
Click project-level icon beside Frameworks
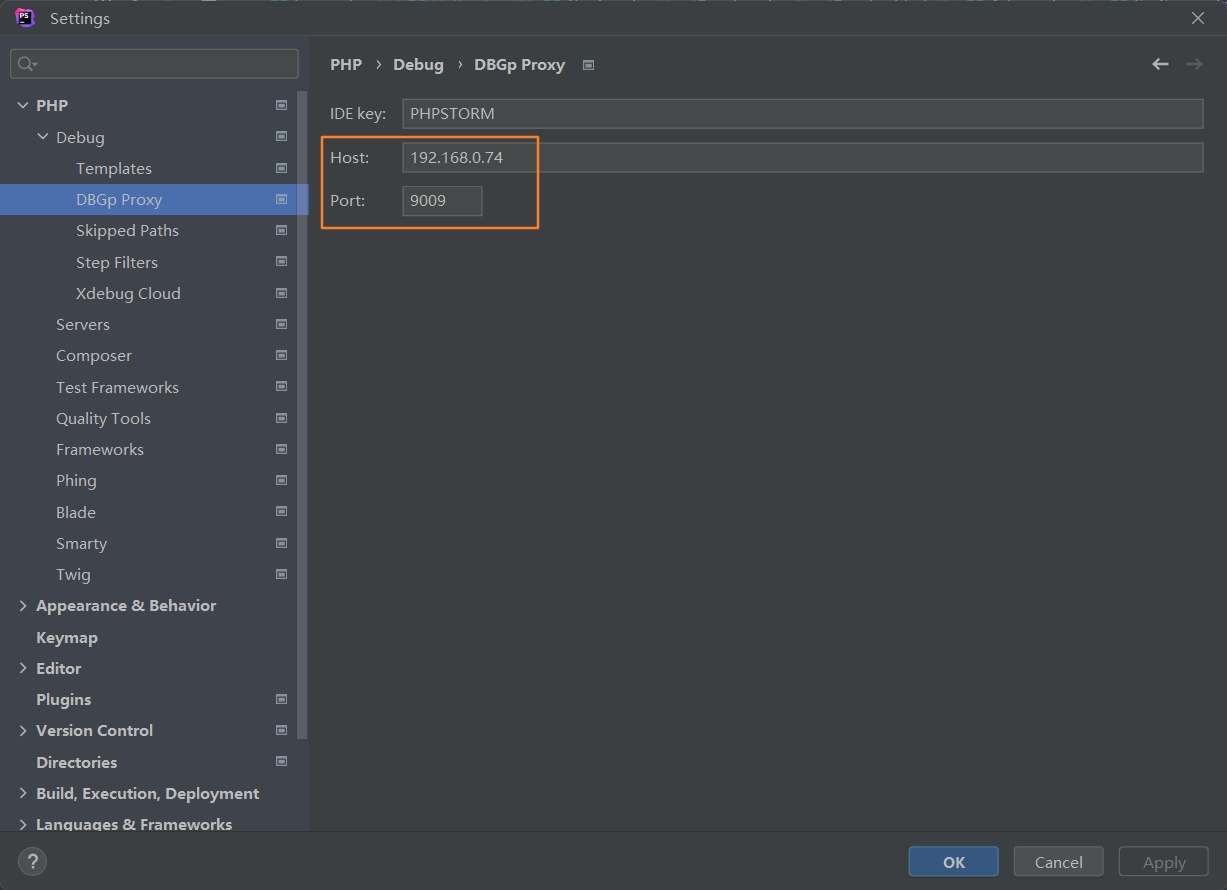pos(281,449)
